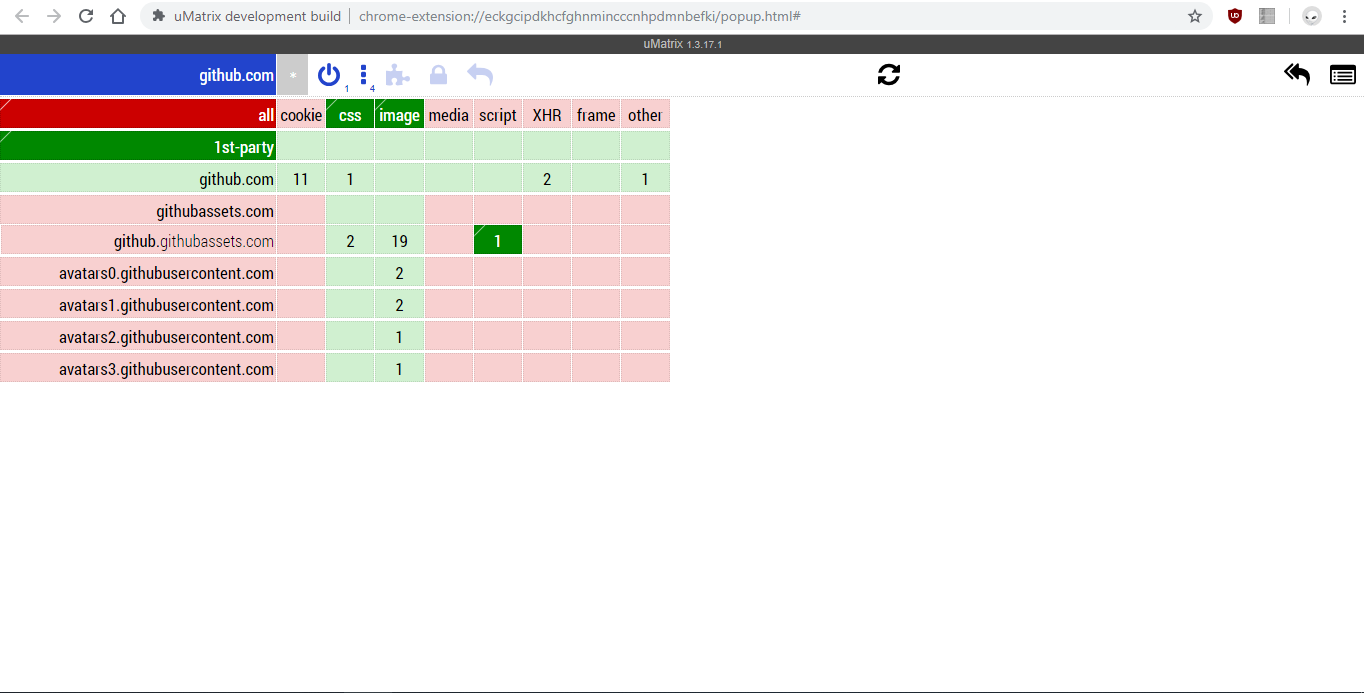Open the blocked requests details via 3-dot icon

tap(364, 74)
